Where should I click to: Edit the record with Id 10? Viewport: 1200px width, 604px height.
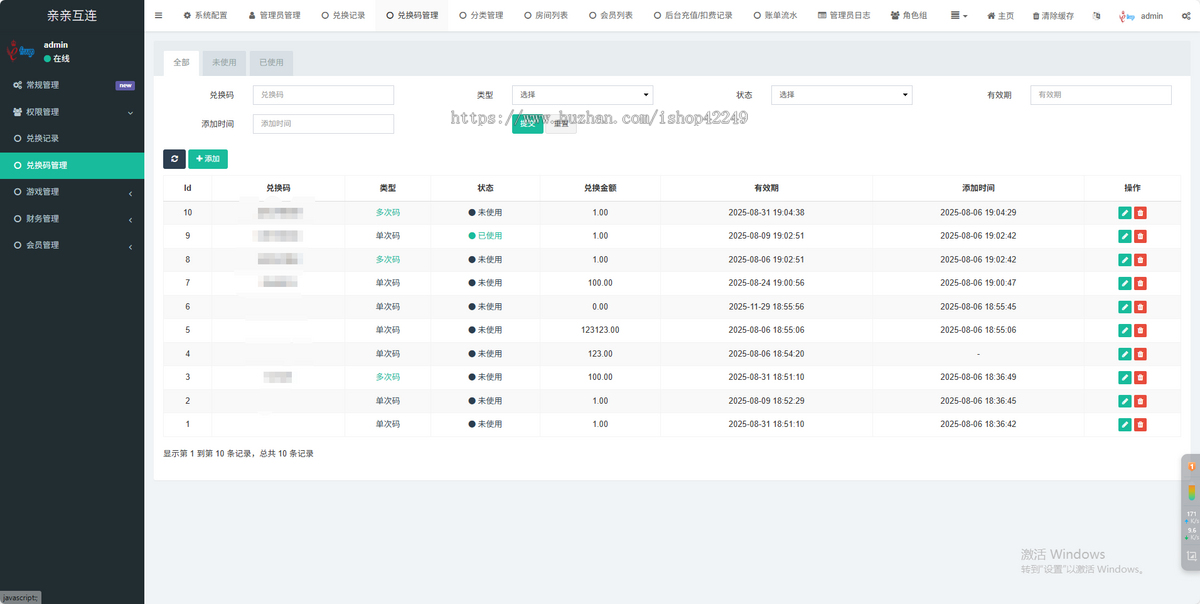tap(1125, 213)
